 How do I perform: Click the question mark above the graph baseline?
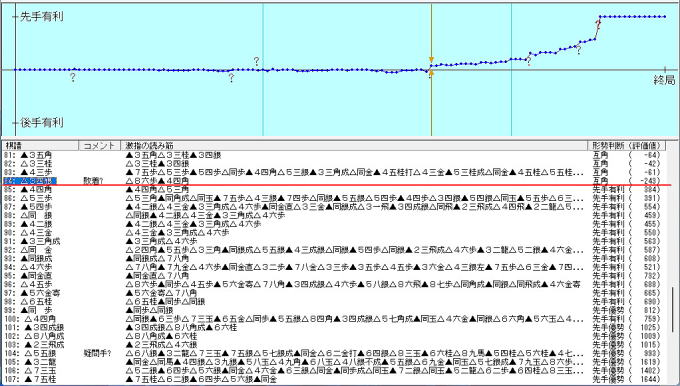[x=256, y=61]
